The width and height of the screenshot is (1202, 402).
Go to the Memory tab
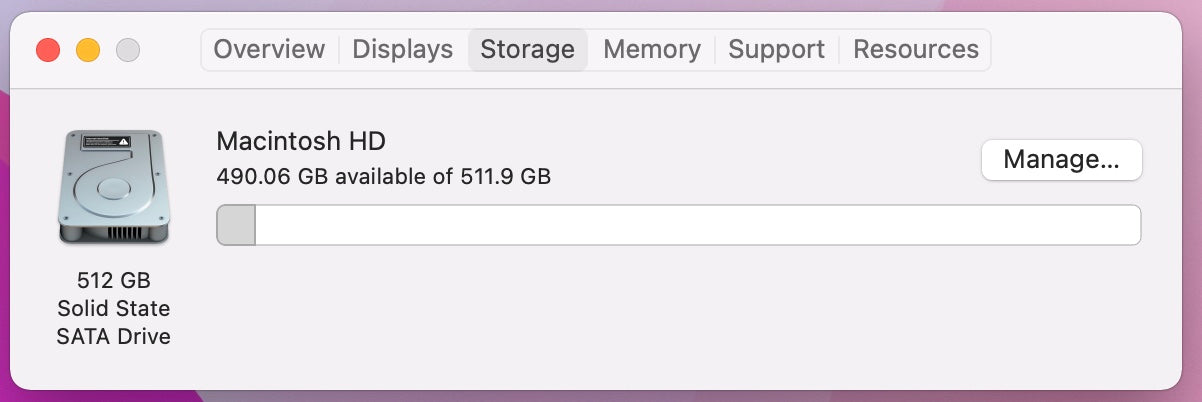(x=651, y=49)
